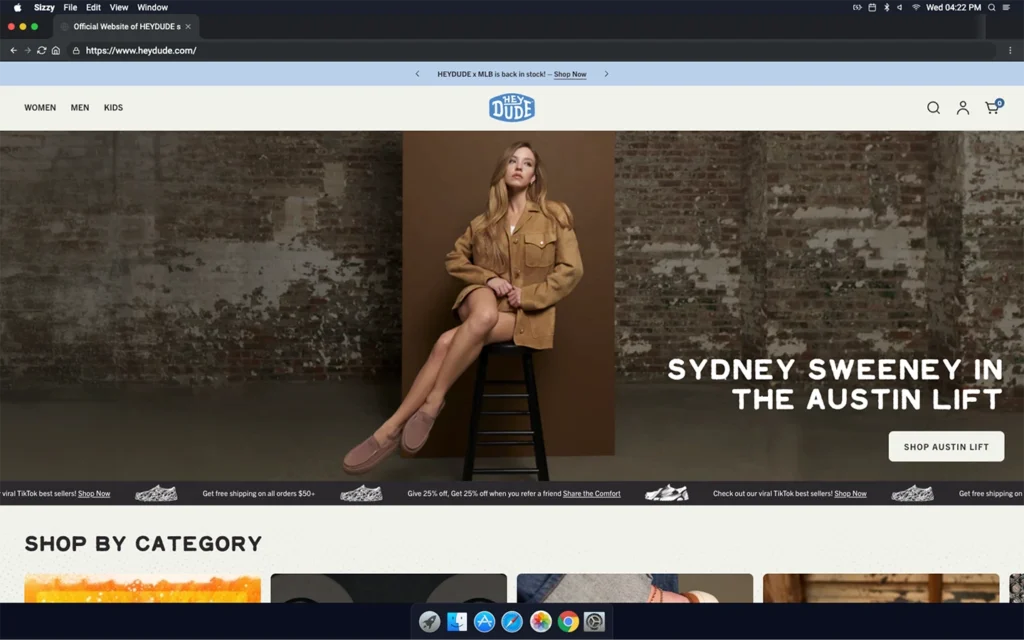Expand the KIDS navigation menu
1024x640 pixels.
pos(114,108)
